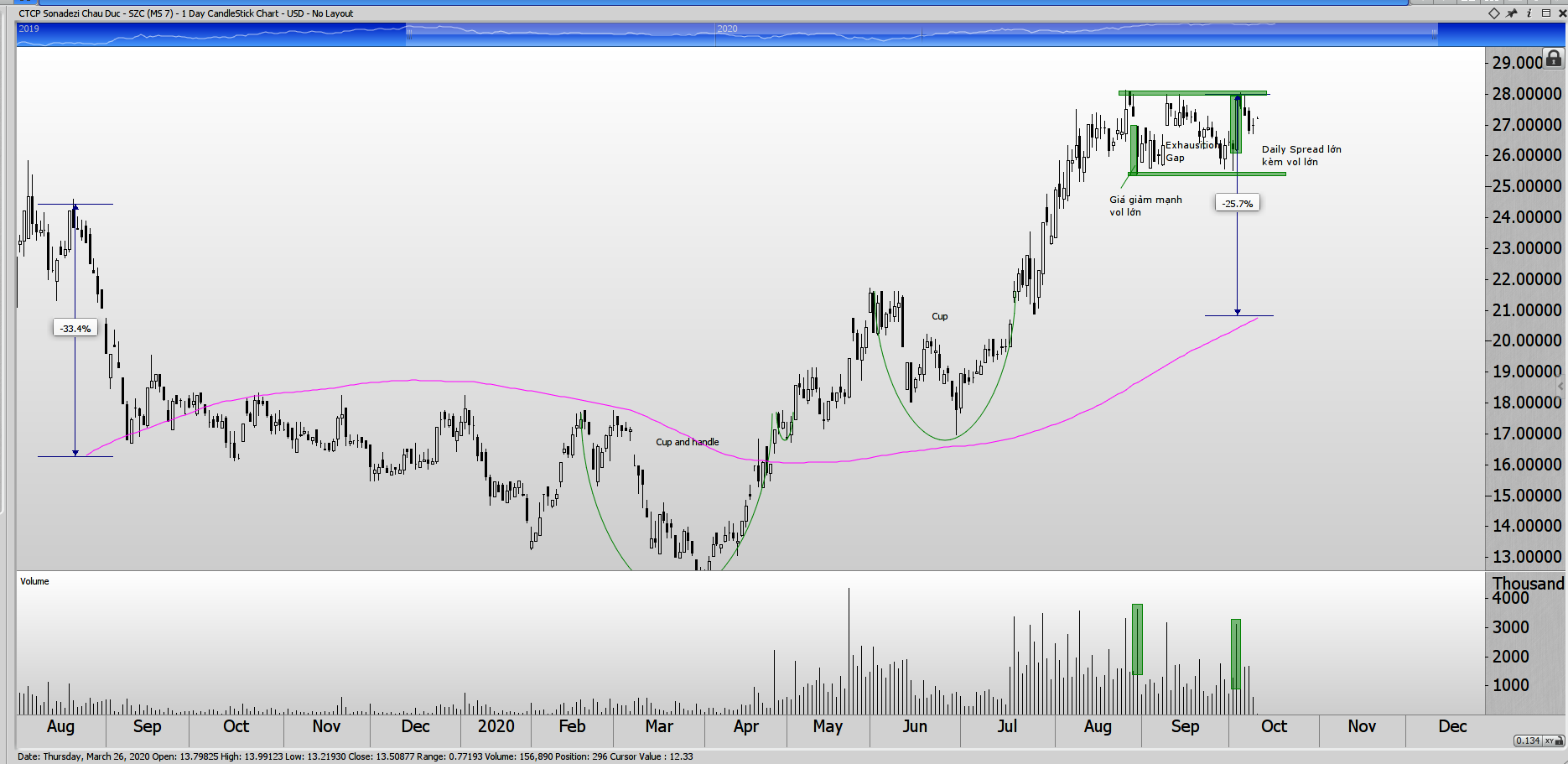Click the 0.134 scale value field
This screenshot has width=1568, height=764.
click(x=1529, y=741)
